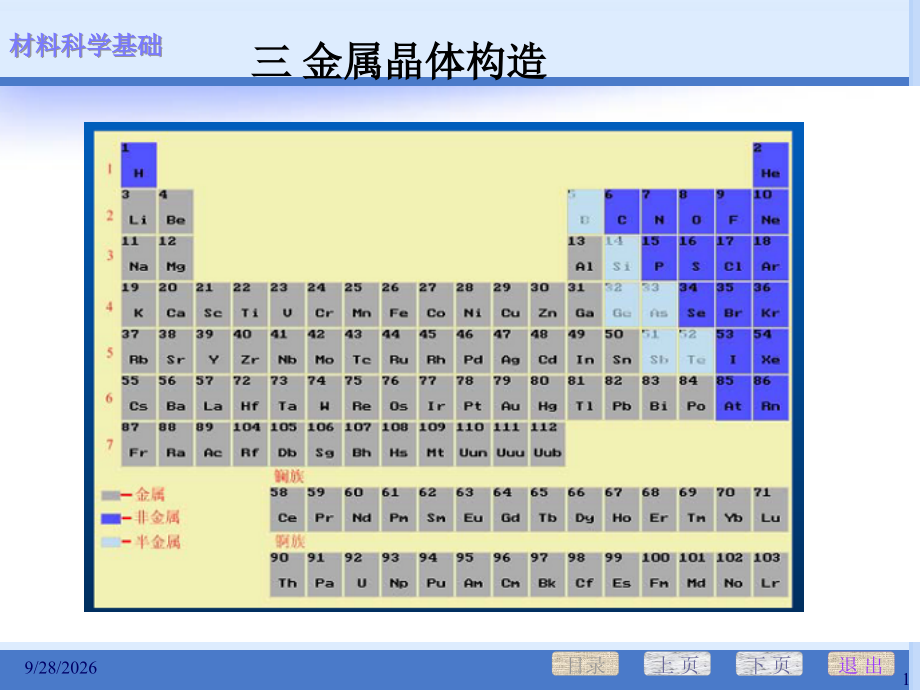Click the antimony Sb metalloid cell

point(659,351)
